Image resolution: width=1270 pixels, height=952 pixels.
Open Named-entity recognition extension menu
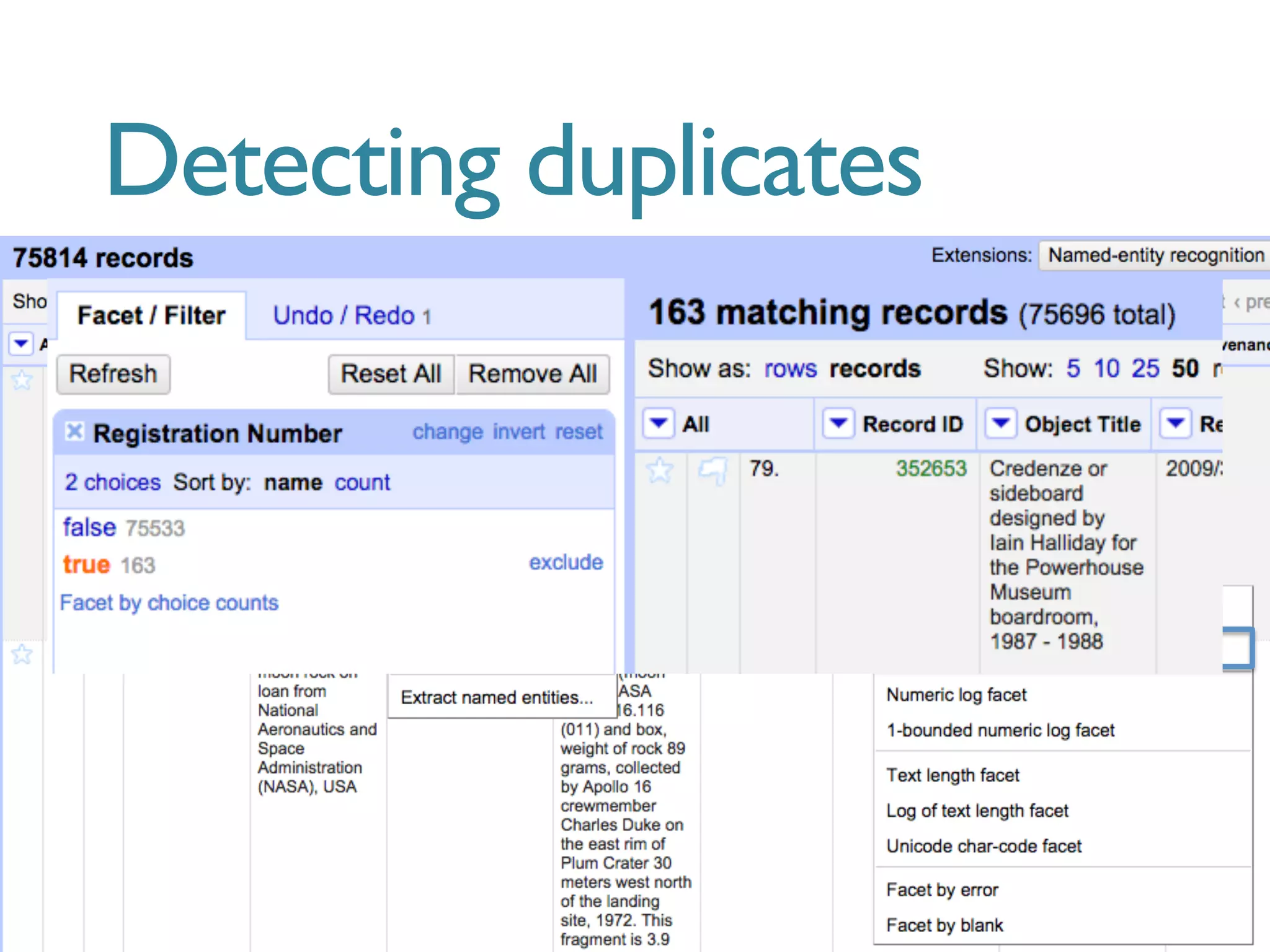click(1155, 255)
